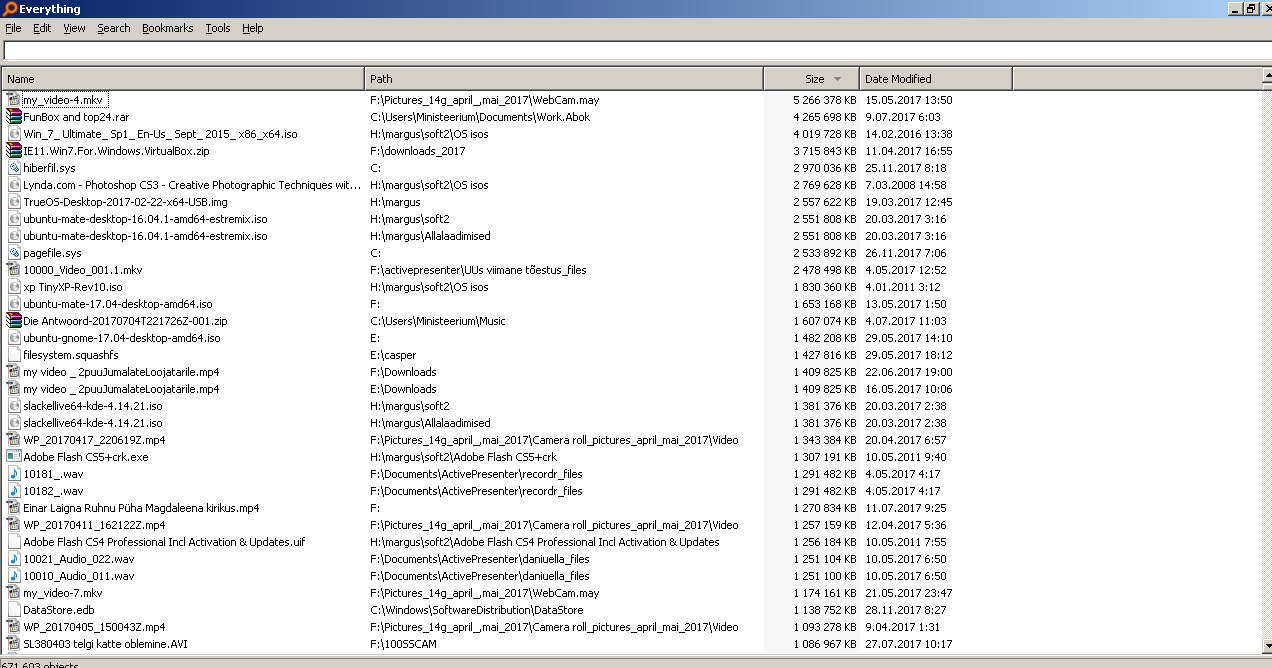The image size is (1272, 668).
Task: Click path C:\Windows\SoftwareDistribution\DataStore
Action: (x=476, y=610)
